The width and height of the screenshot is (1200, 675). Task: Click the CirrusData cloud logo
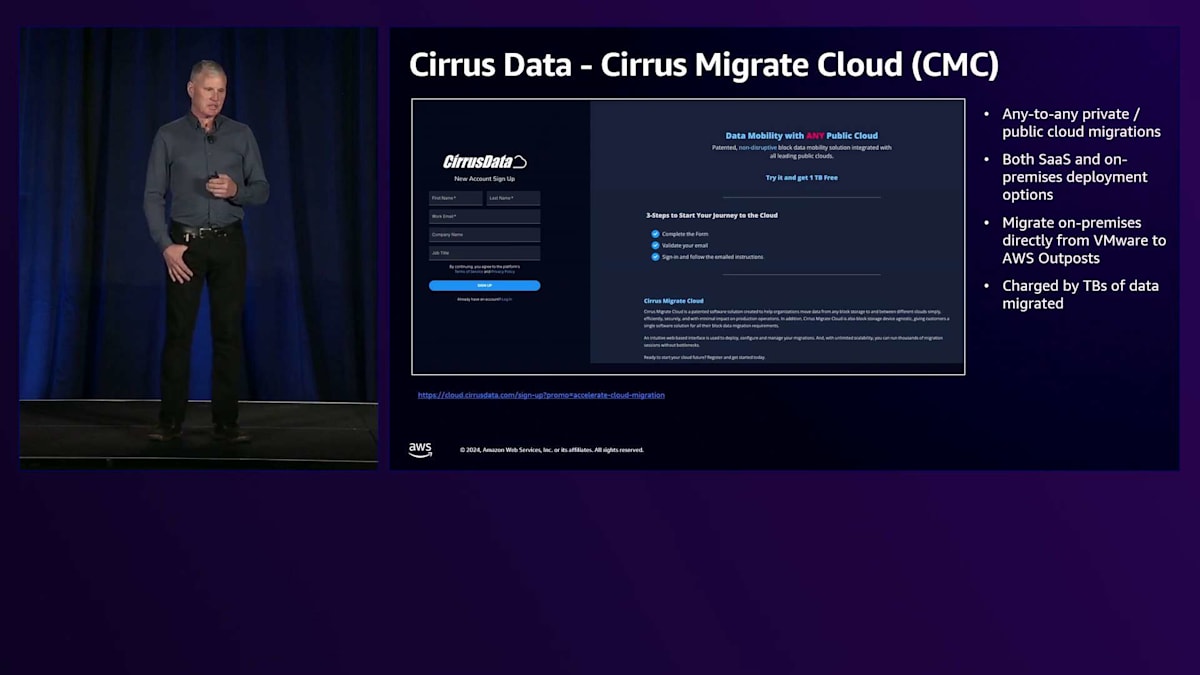click(485, 162)
